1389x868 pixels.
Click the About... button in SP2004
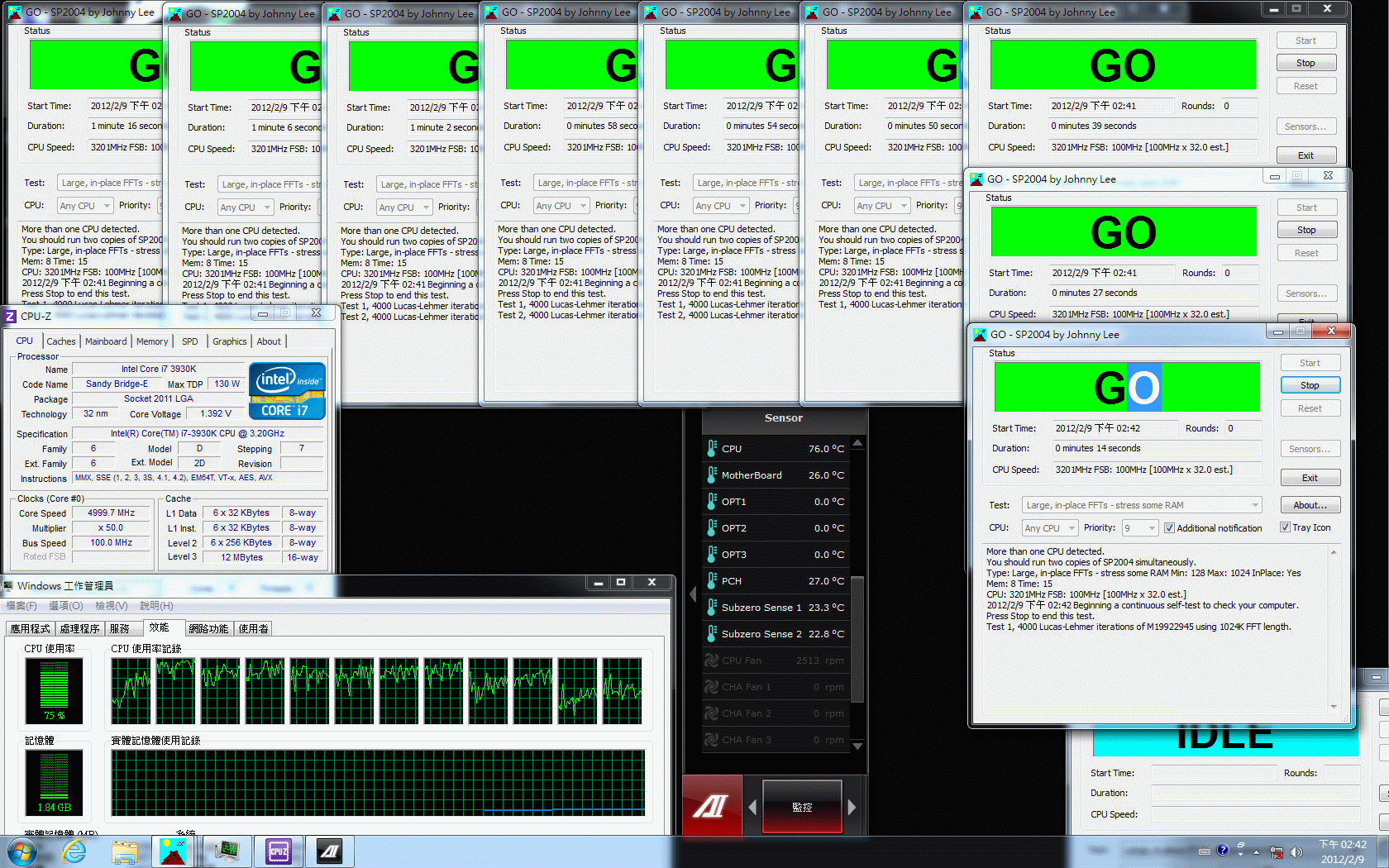pos(1310,505)
